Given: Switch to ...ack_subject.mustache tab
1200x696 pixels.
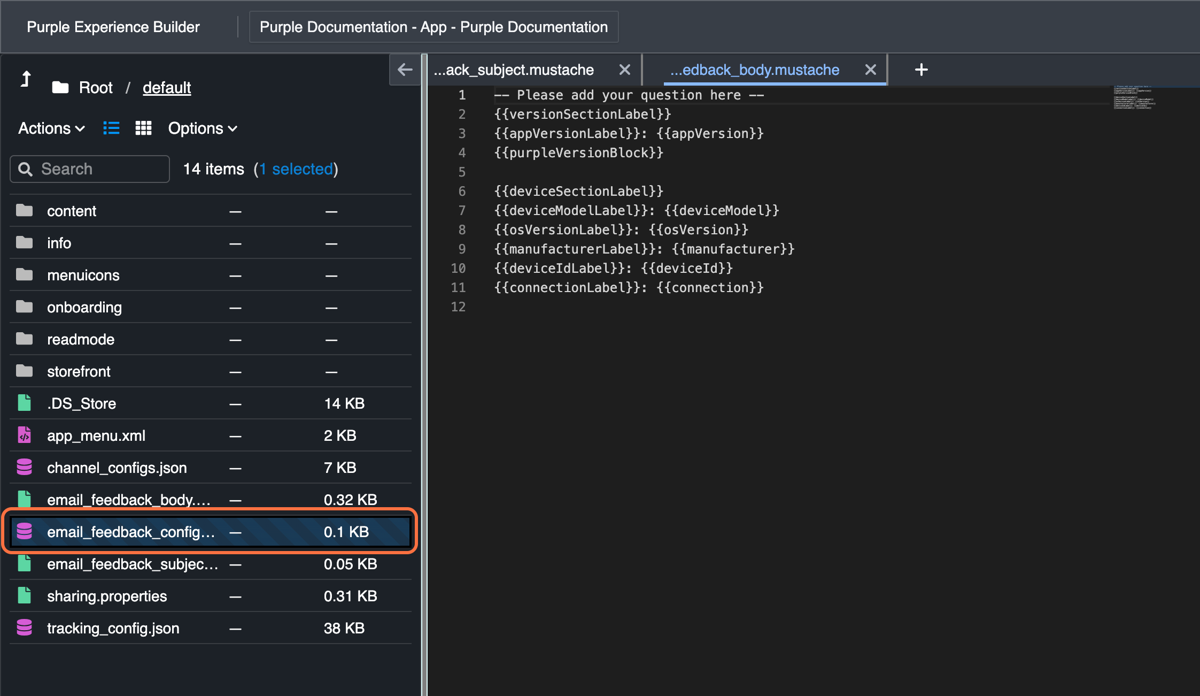Looking at the screenshot, I should point(514,70).
